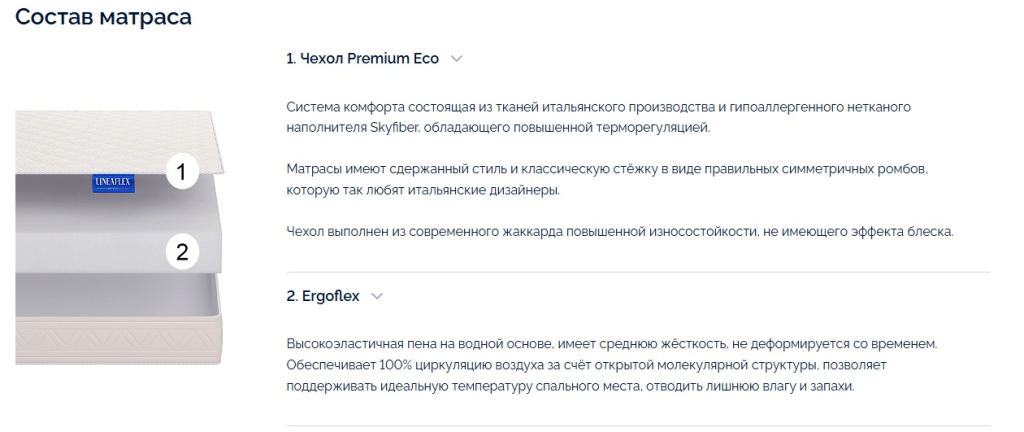Click the 'Состав матраса' heading
Viewport: 1024px width, 432px height.
[103, 16]
